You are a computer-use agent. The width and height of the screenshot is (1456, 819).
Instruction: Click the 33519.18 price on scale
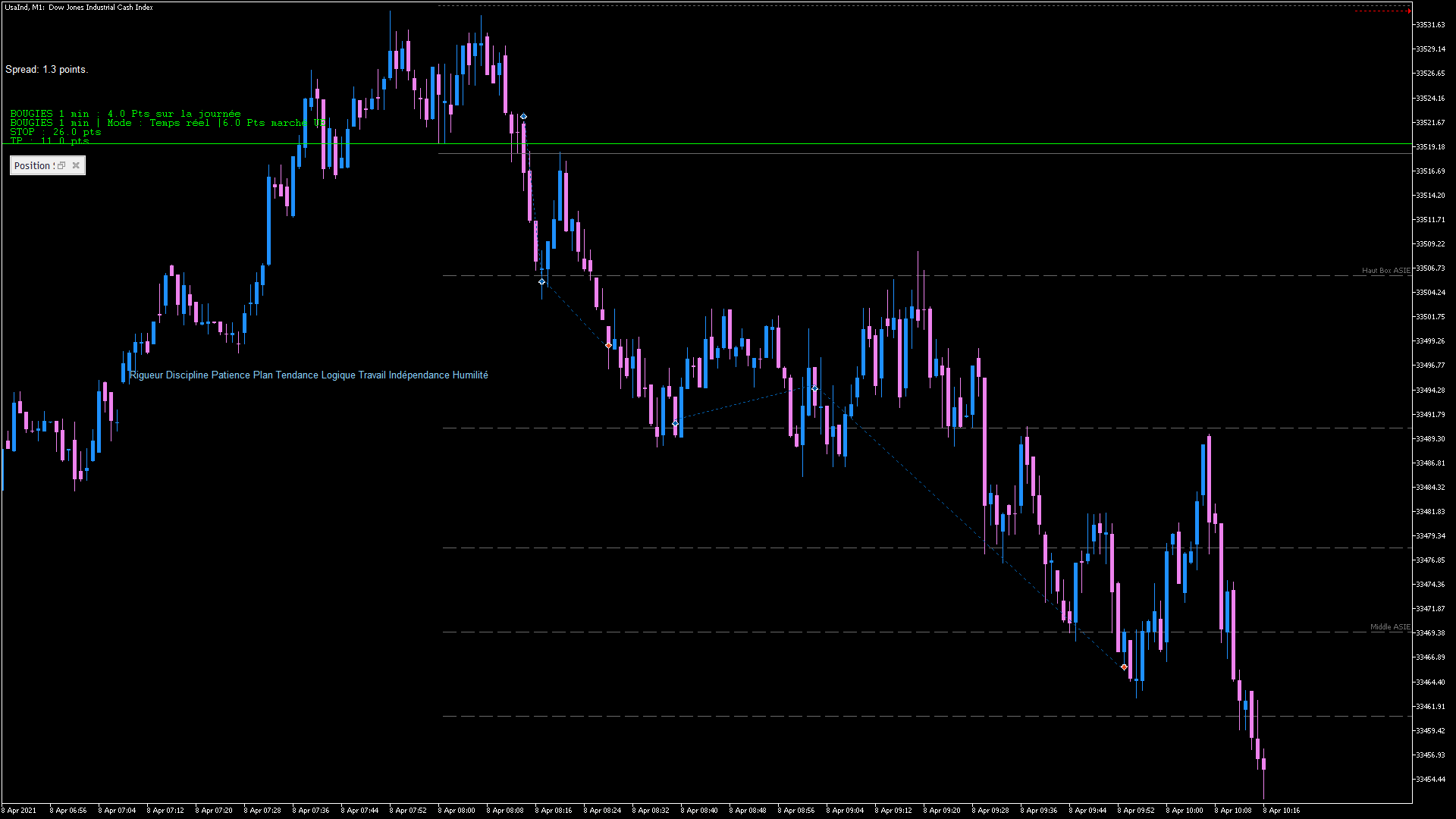(1429, 147)
